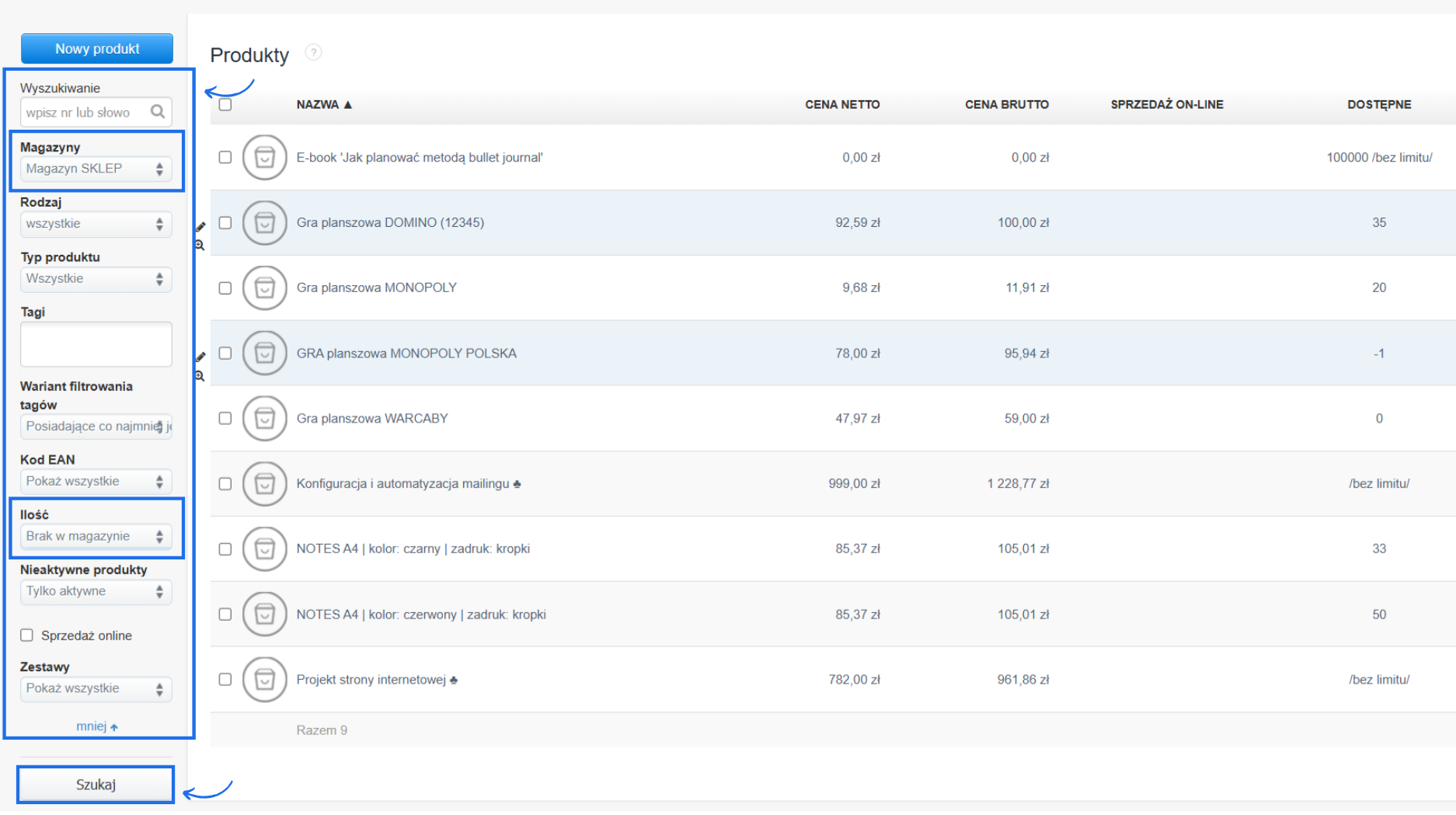The width and height of the screenshot is (1456, 815).
Task: Enable the Sprzedaż online checkbox
Action: [x=27, y=636]
